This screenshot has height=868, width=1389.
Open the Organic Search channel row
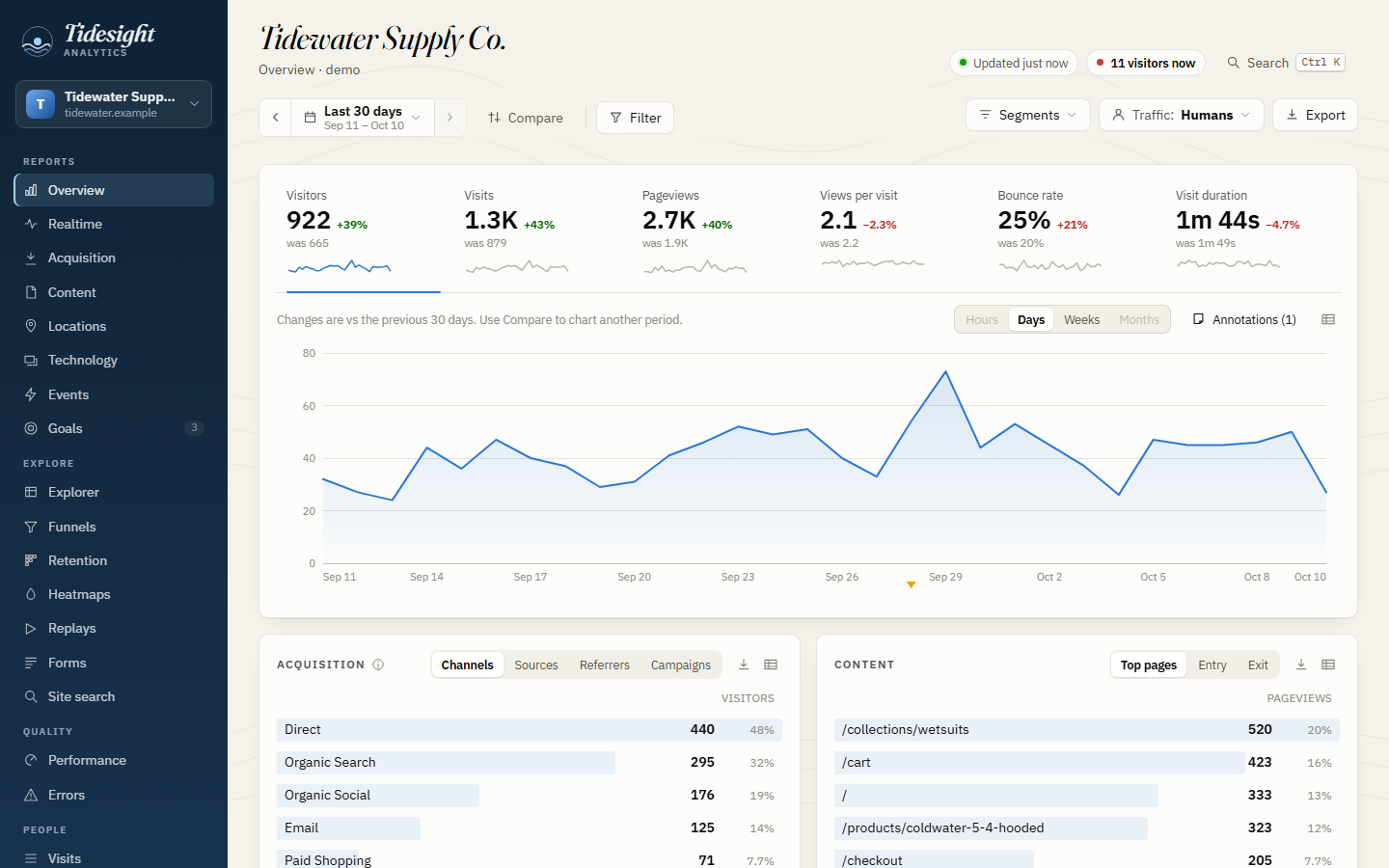[530, 763]
